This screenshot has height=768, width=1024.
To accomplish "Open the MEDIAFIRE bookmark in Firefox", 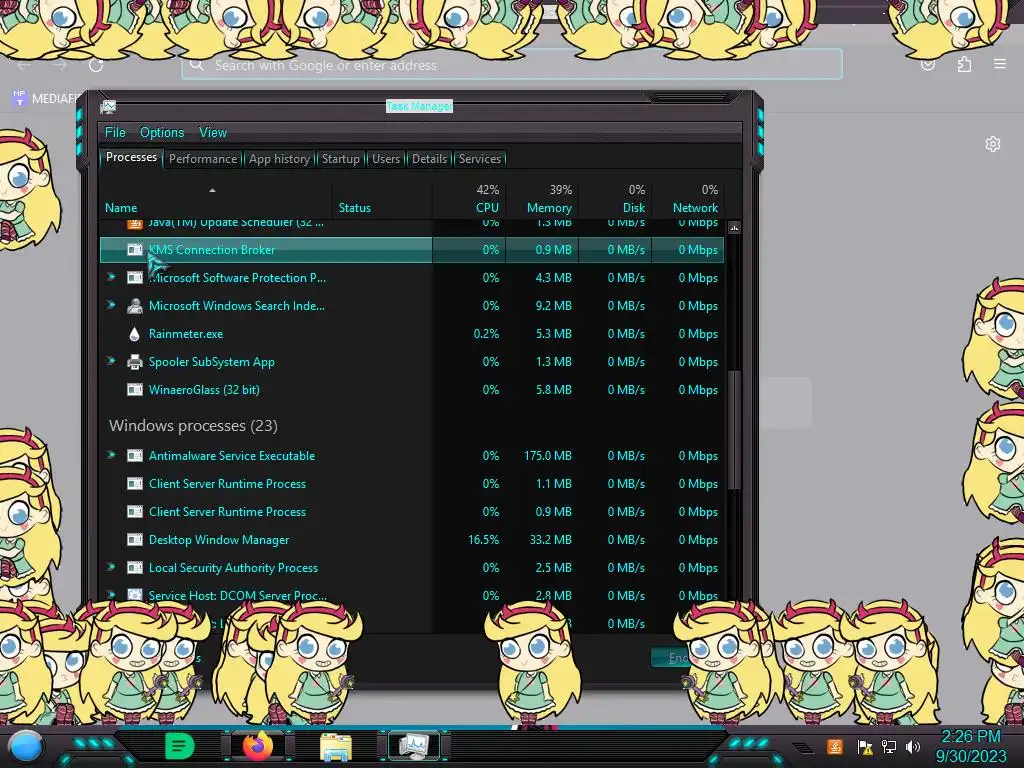I will coord(46,99).
